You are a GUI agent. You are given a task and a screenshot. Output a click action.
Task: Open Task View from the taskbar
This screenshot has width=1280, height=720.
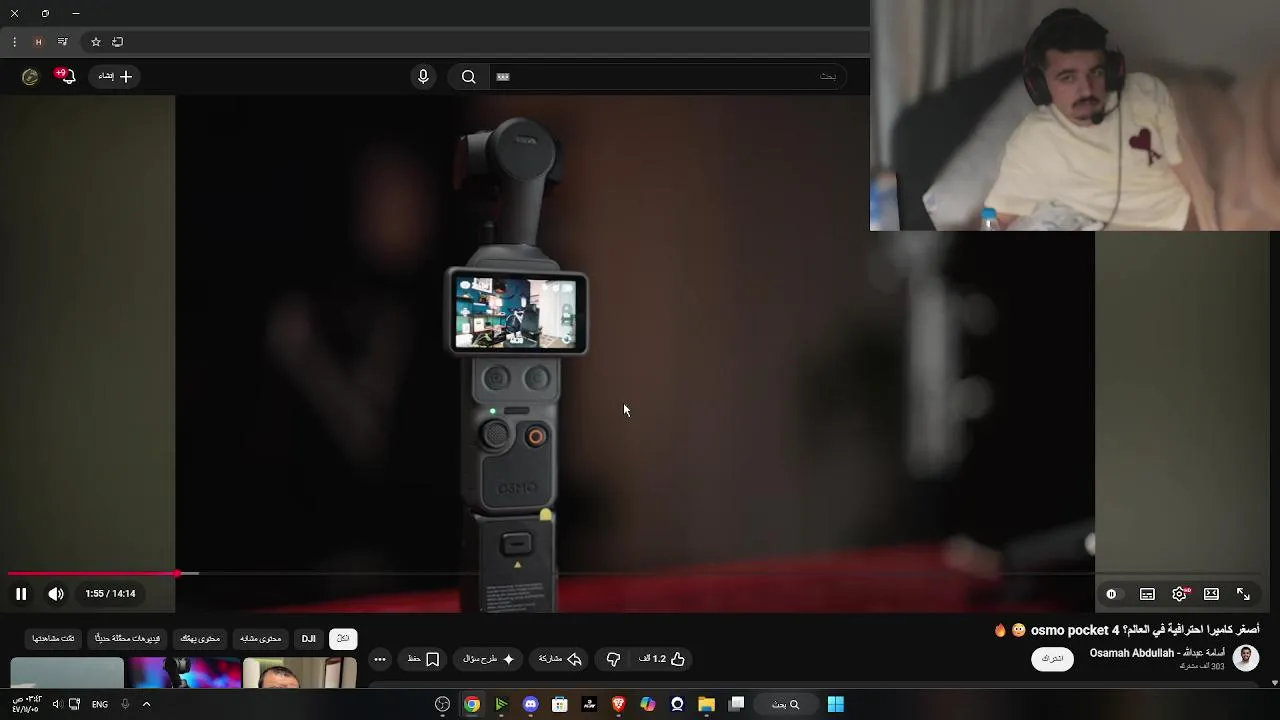coord(737,704)
